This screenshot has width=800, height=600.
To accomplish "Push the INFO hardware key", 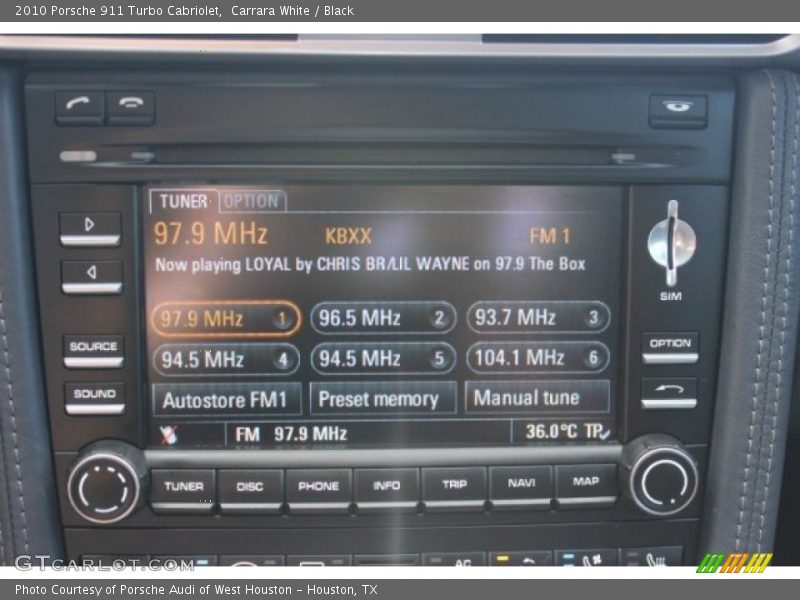I will [x=387, y=488].
